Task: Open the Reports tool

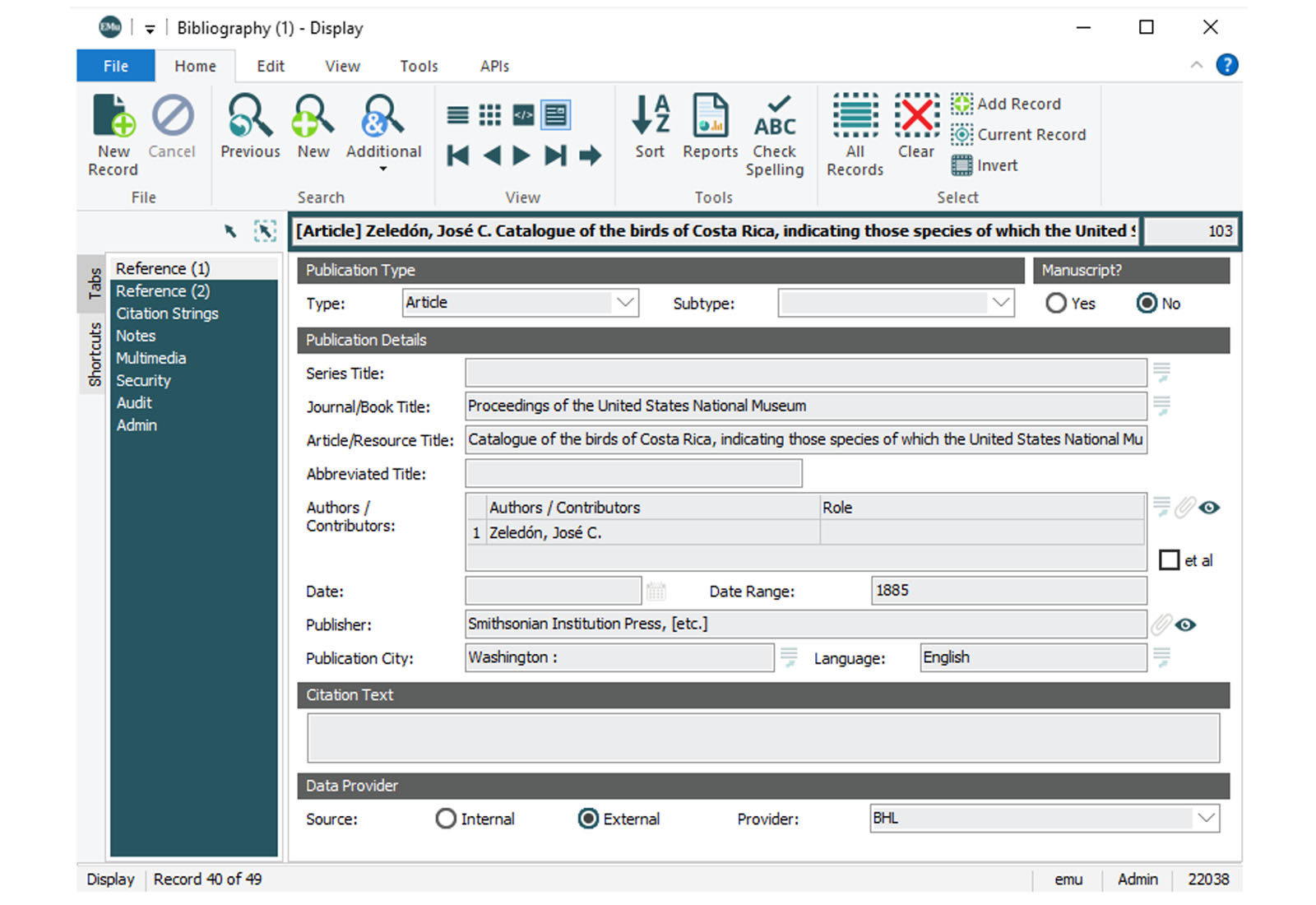Action: pos(710,117)
